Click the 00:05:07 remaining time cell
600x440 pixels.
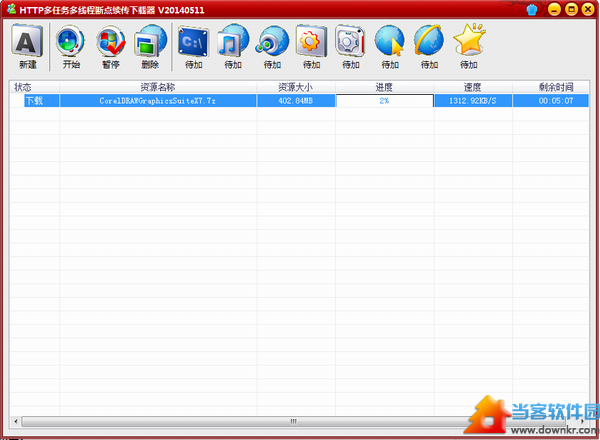(x=551, y=101)
